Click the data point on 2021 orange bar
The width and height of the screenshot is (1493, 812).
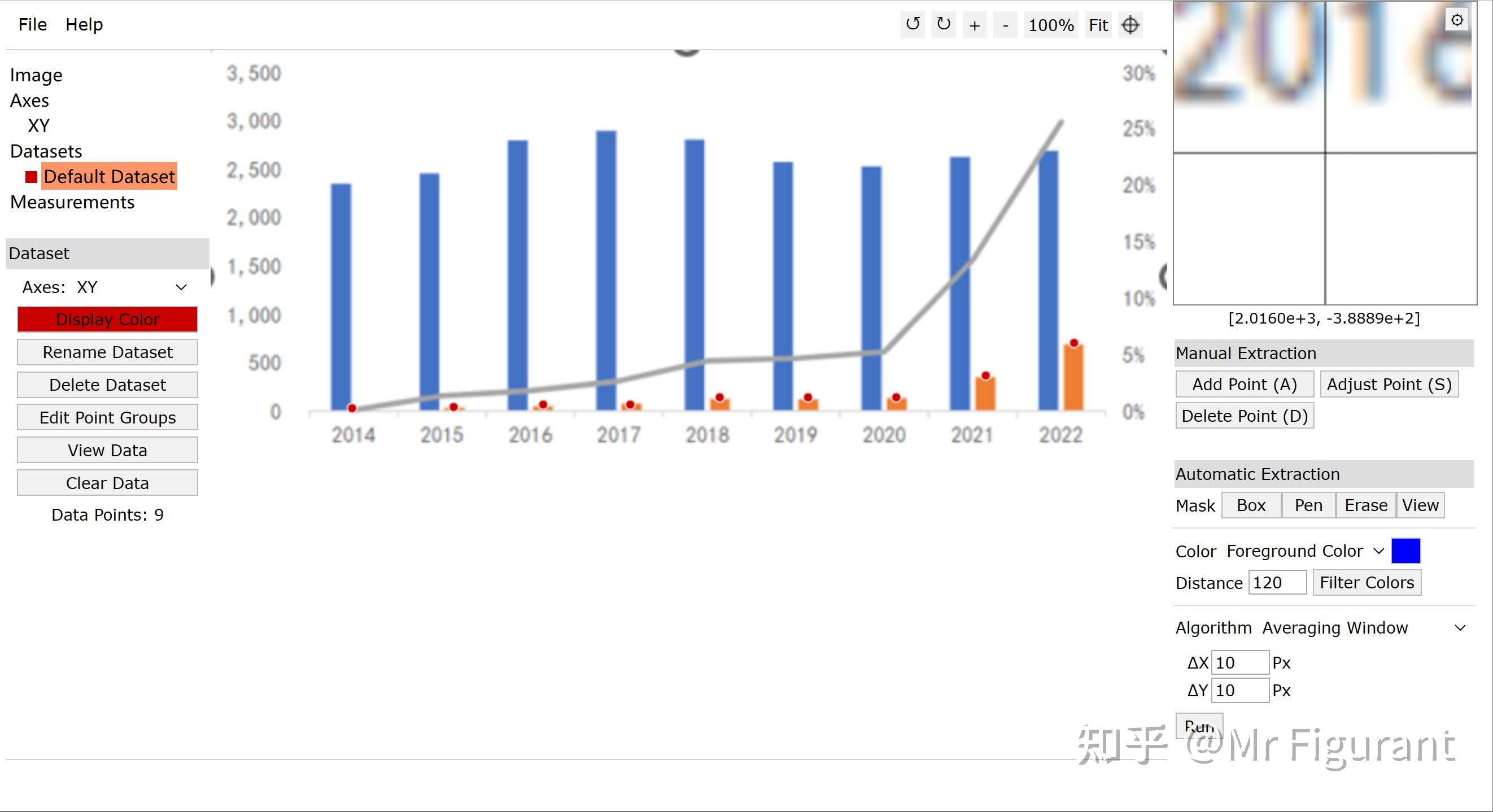(x=985, y=376)
